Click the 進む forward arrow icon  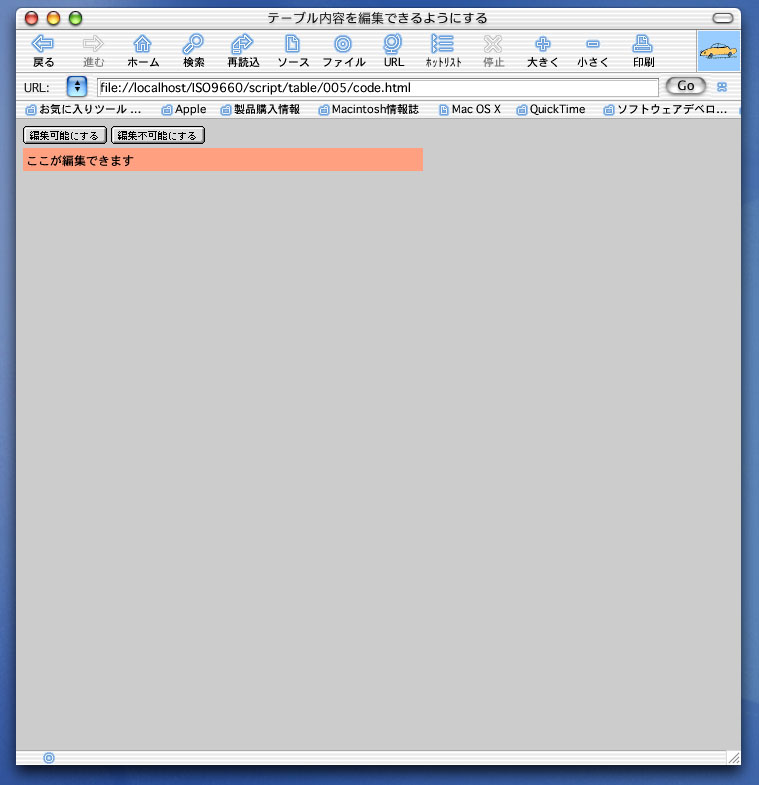point(93,44)
